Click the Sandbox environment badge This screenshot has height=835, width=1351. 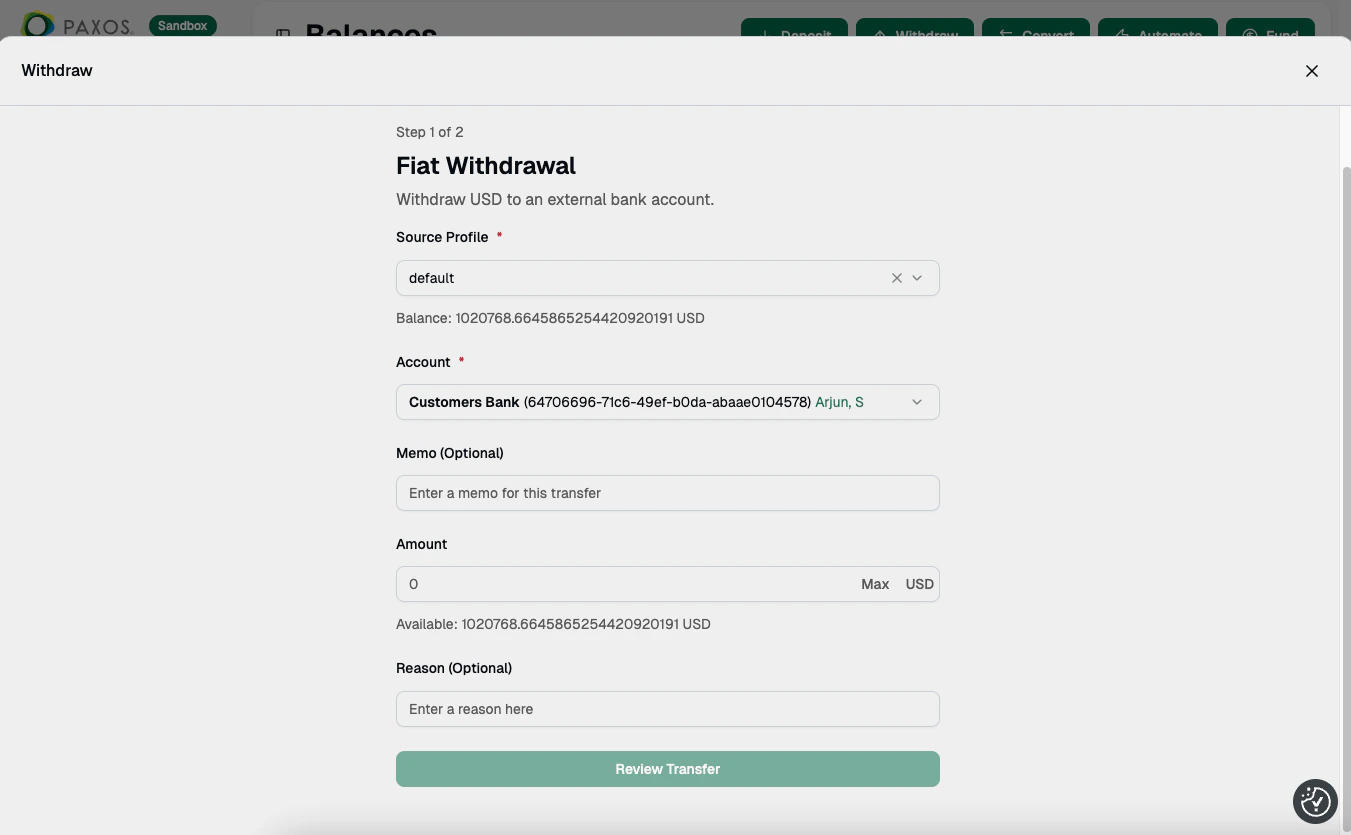coord(182,25)
